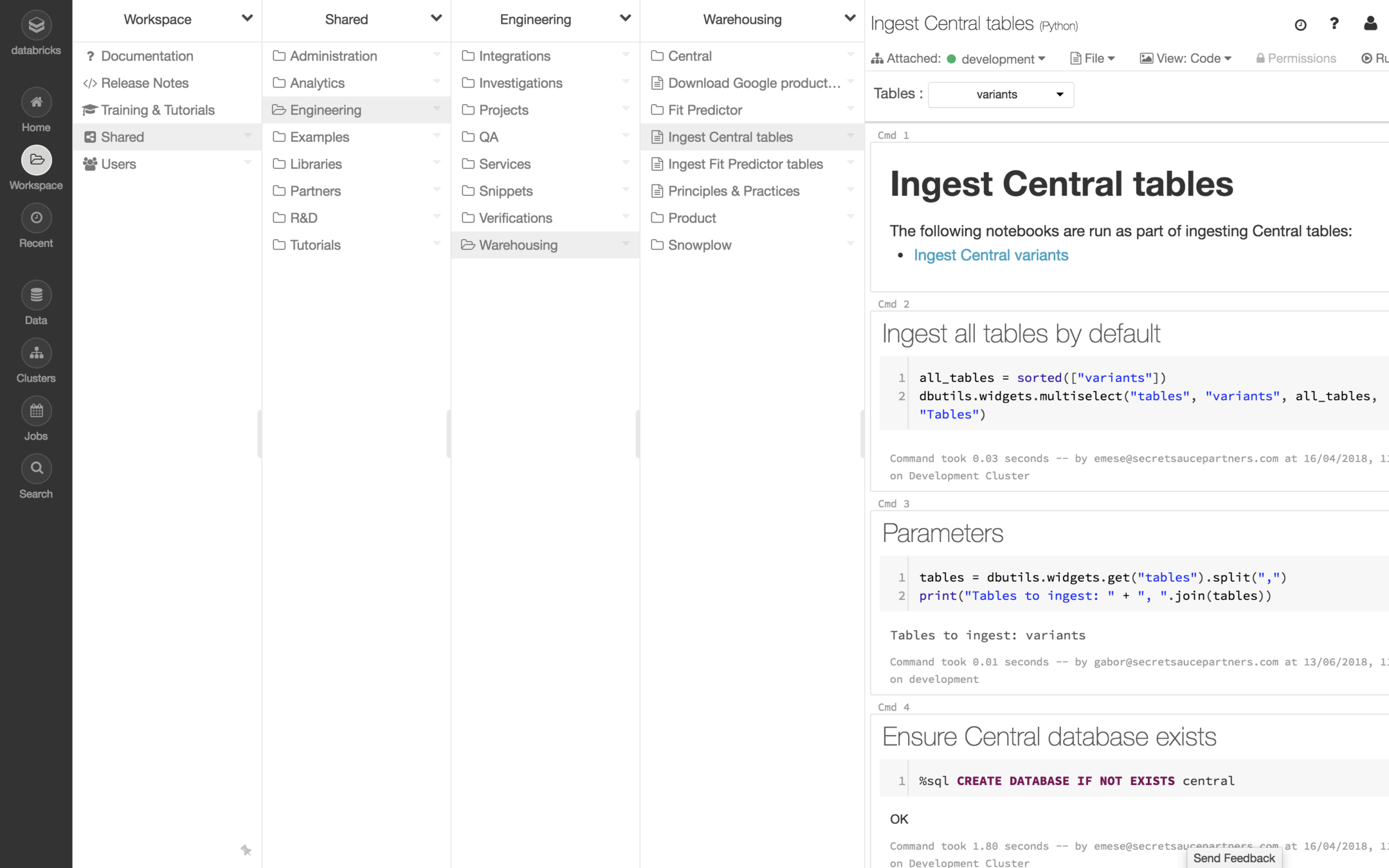Open the Ingest Fit Predictor tables notebook
This screenshot has height=868, width=1389.
(x=745, y=164)
